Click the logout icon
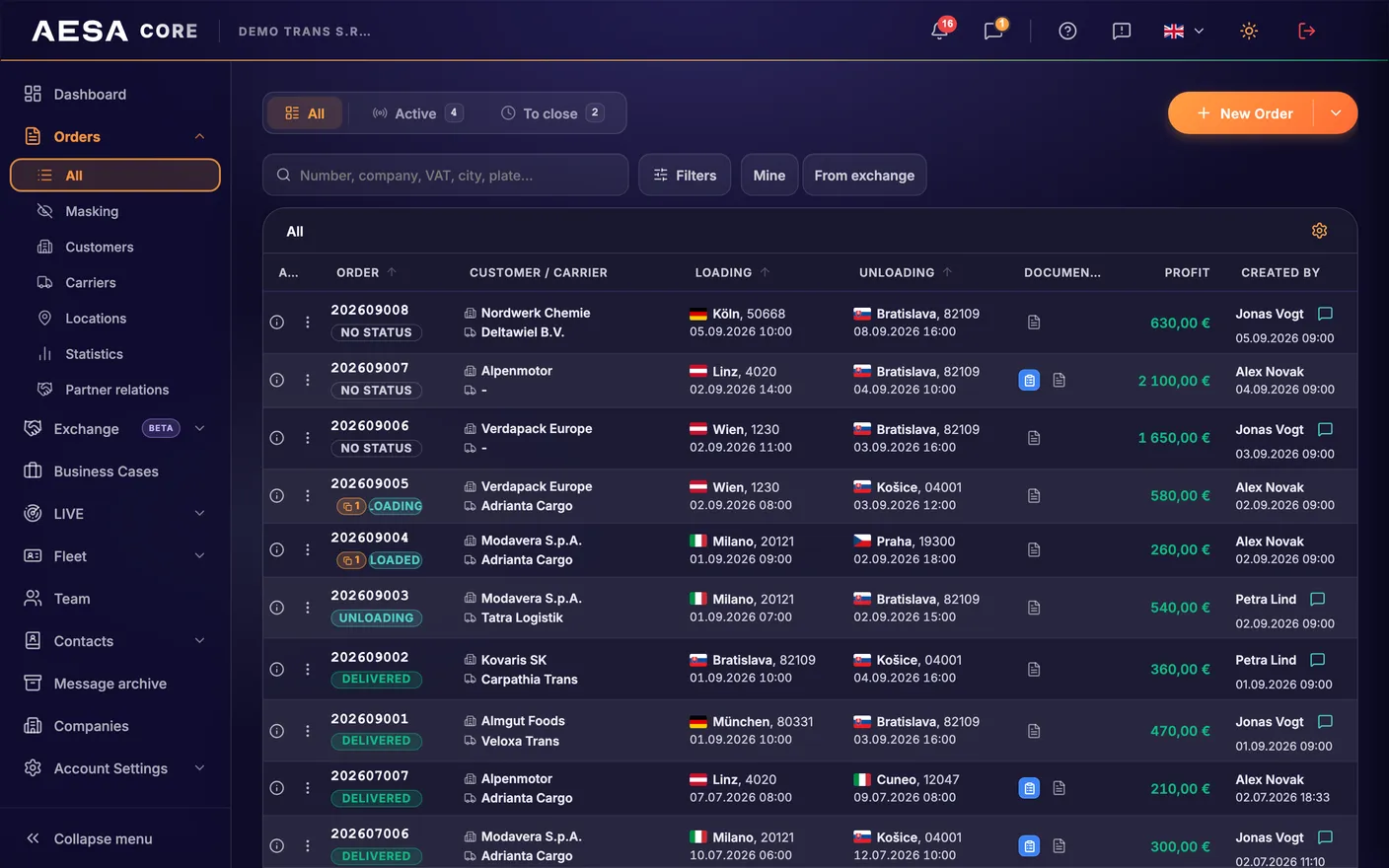The image size is (1389, 868). (x=1306, y=31)
